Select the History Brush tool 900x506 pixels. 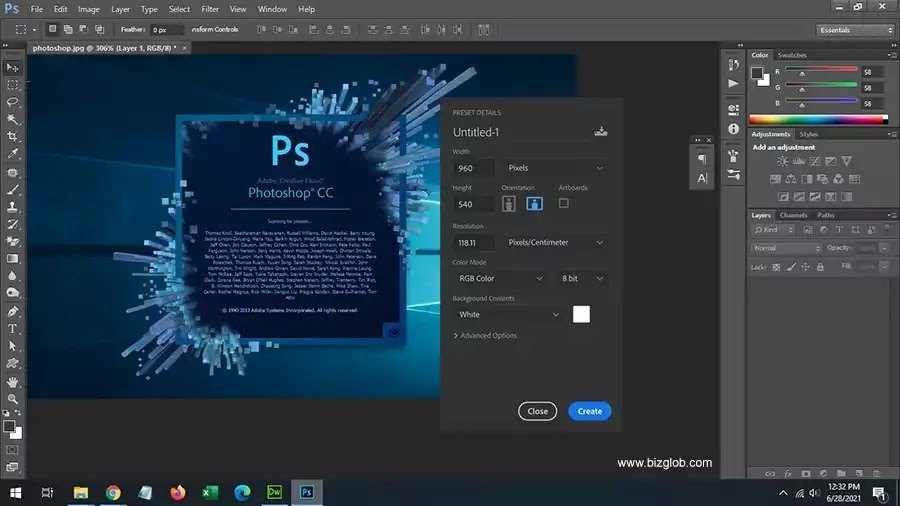click(x=12, y=224)
